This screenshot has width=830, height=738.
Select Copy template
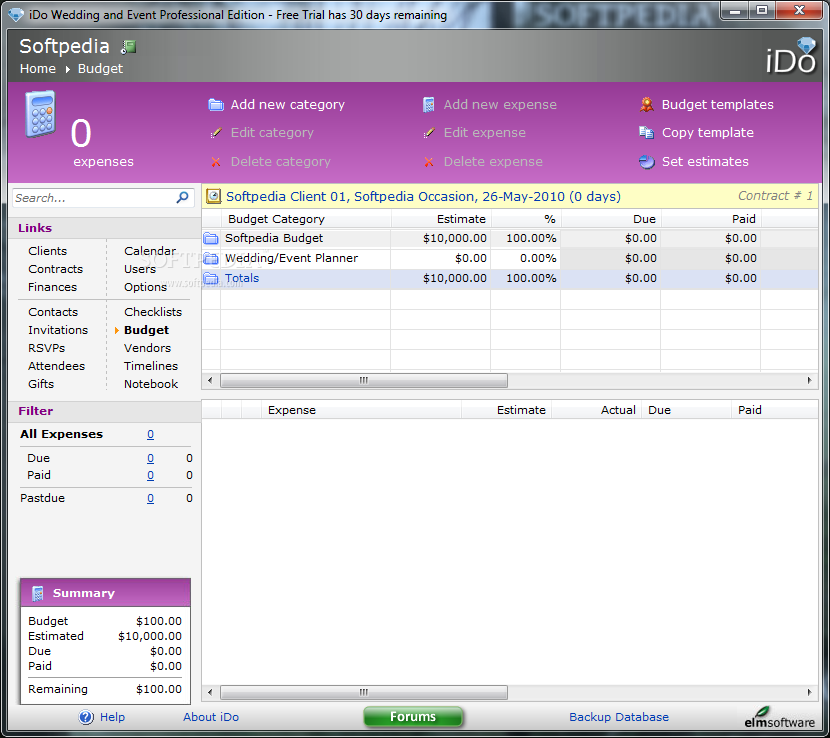pos(708,133)
